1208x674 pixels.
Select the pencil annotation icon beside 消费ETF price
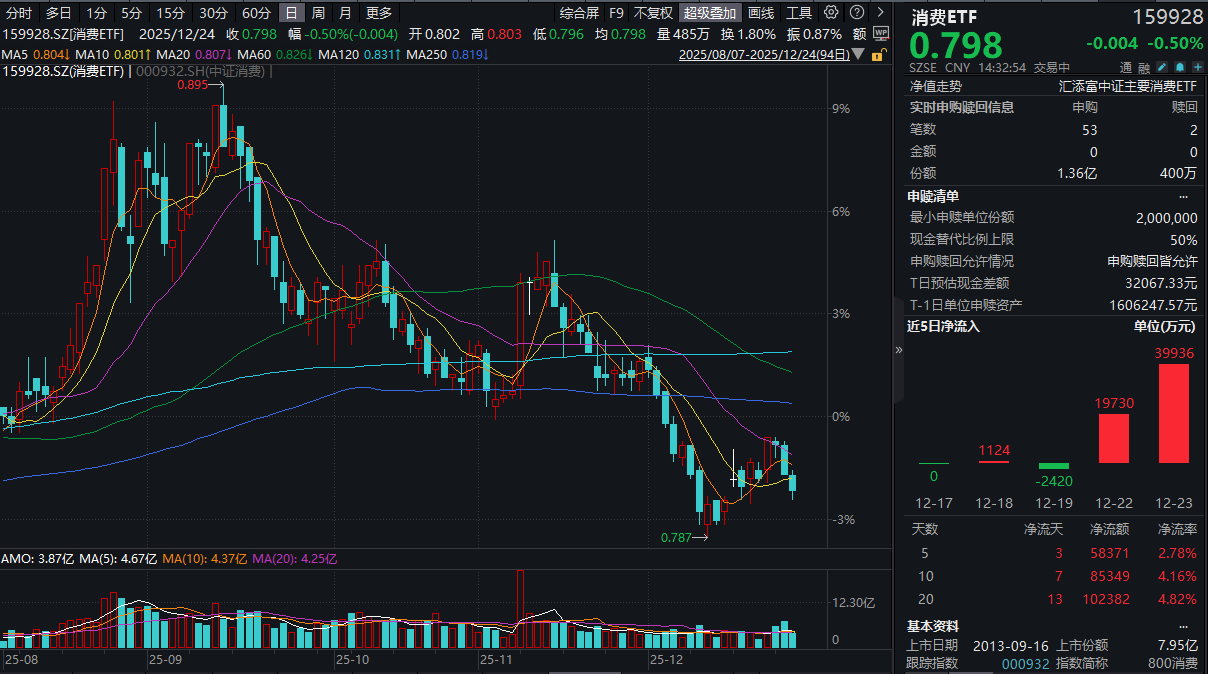point(1161,66)
